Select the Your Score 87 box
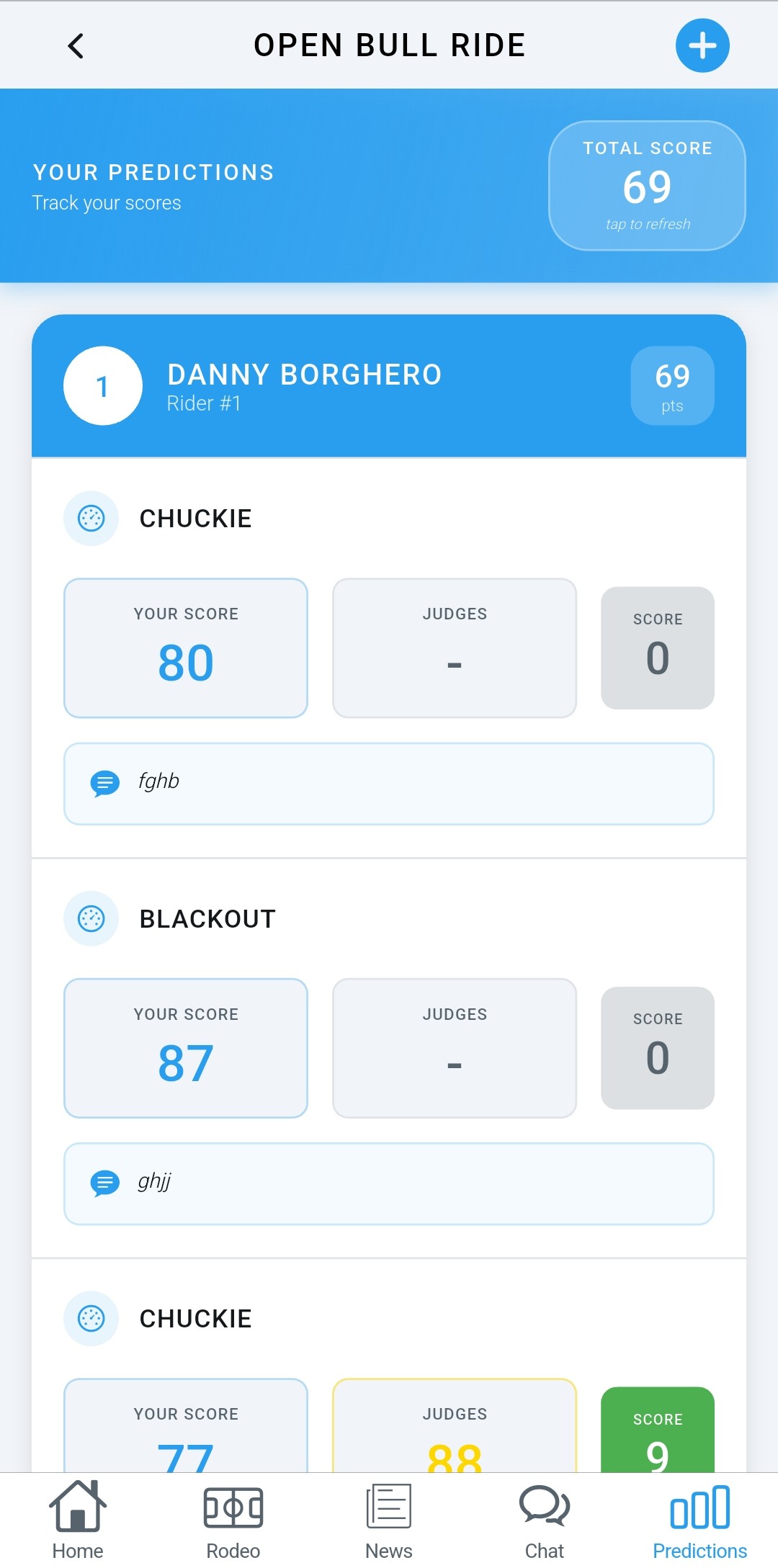The width and height of the screenshot is (778, 1568). tap(186, 1048)
